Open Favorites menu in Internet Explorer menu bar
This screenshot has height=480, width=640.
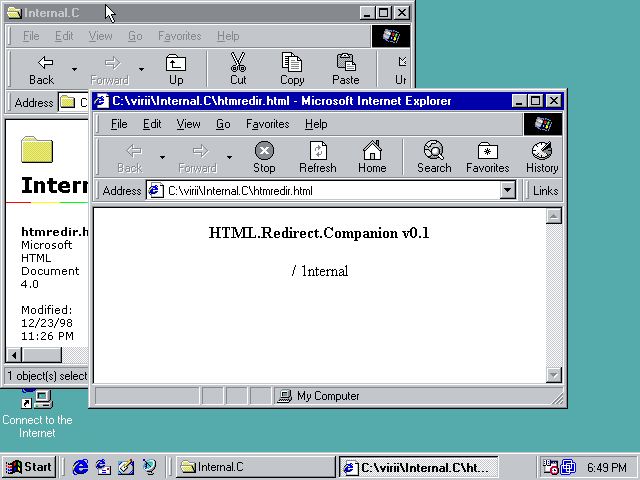tap(267, 124)
